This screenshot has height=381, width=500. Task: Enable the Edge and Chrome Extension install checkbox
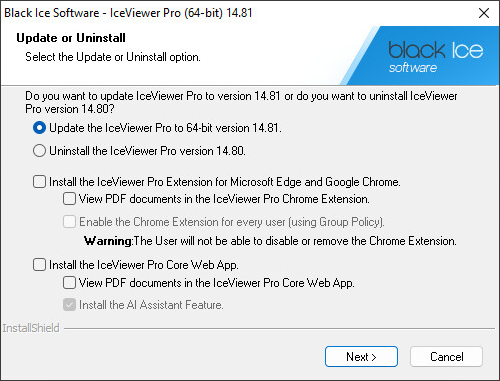[x=39, y=182]
